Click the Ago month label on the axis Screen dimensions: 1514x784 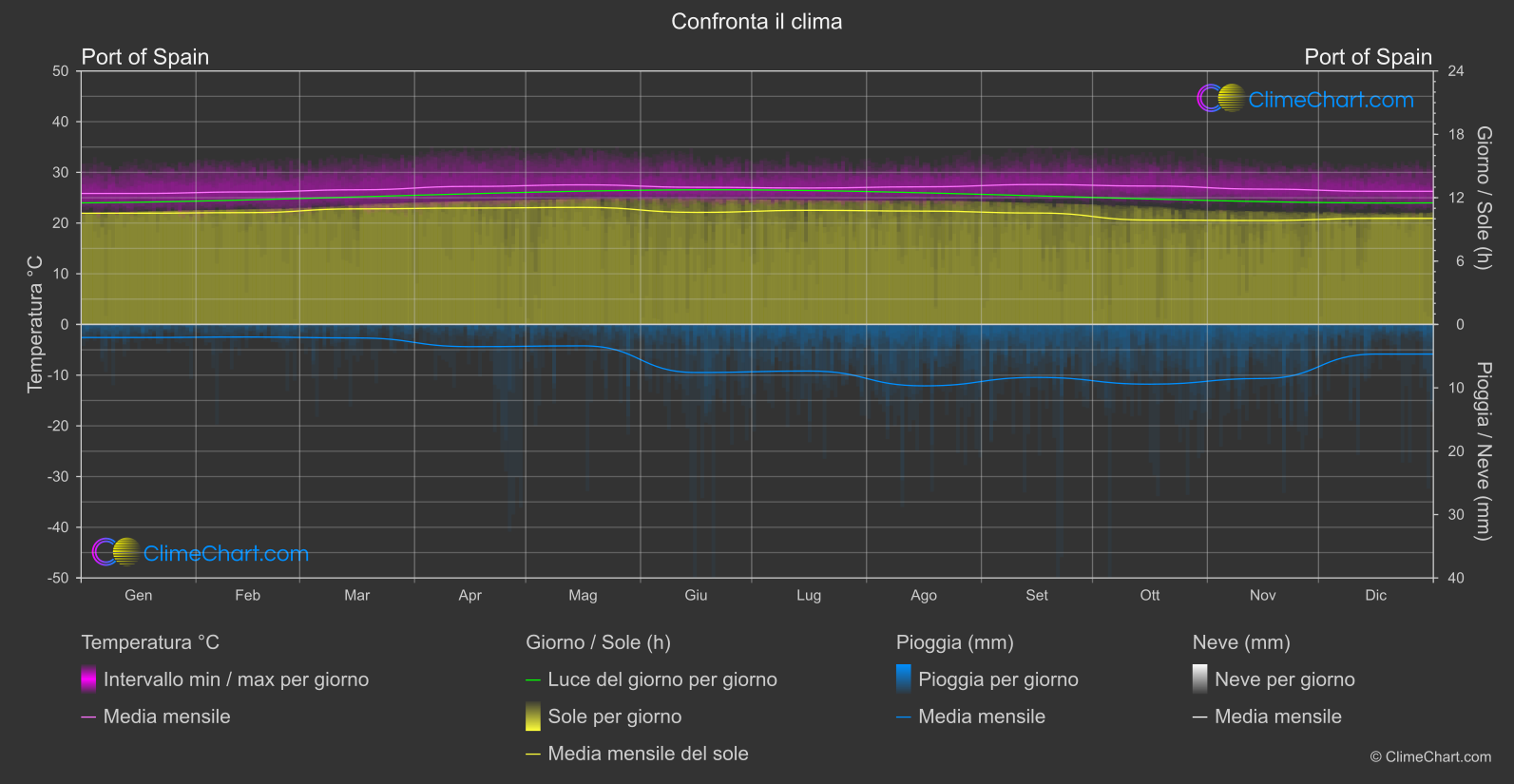tap(923, 595)
